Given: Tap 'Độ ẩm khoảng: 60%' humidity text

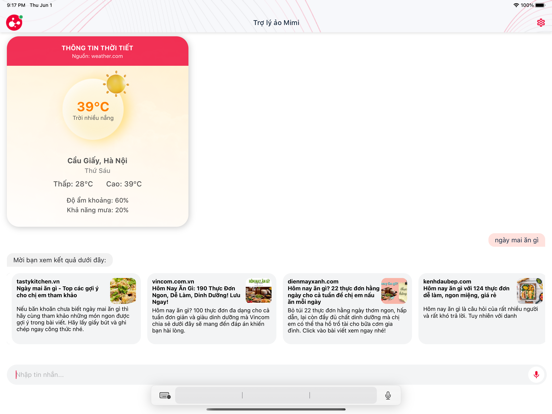Looking at the screenshot, I should [98, 200].
